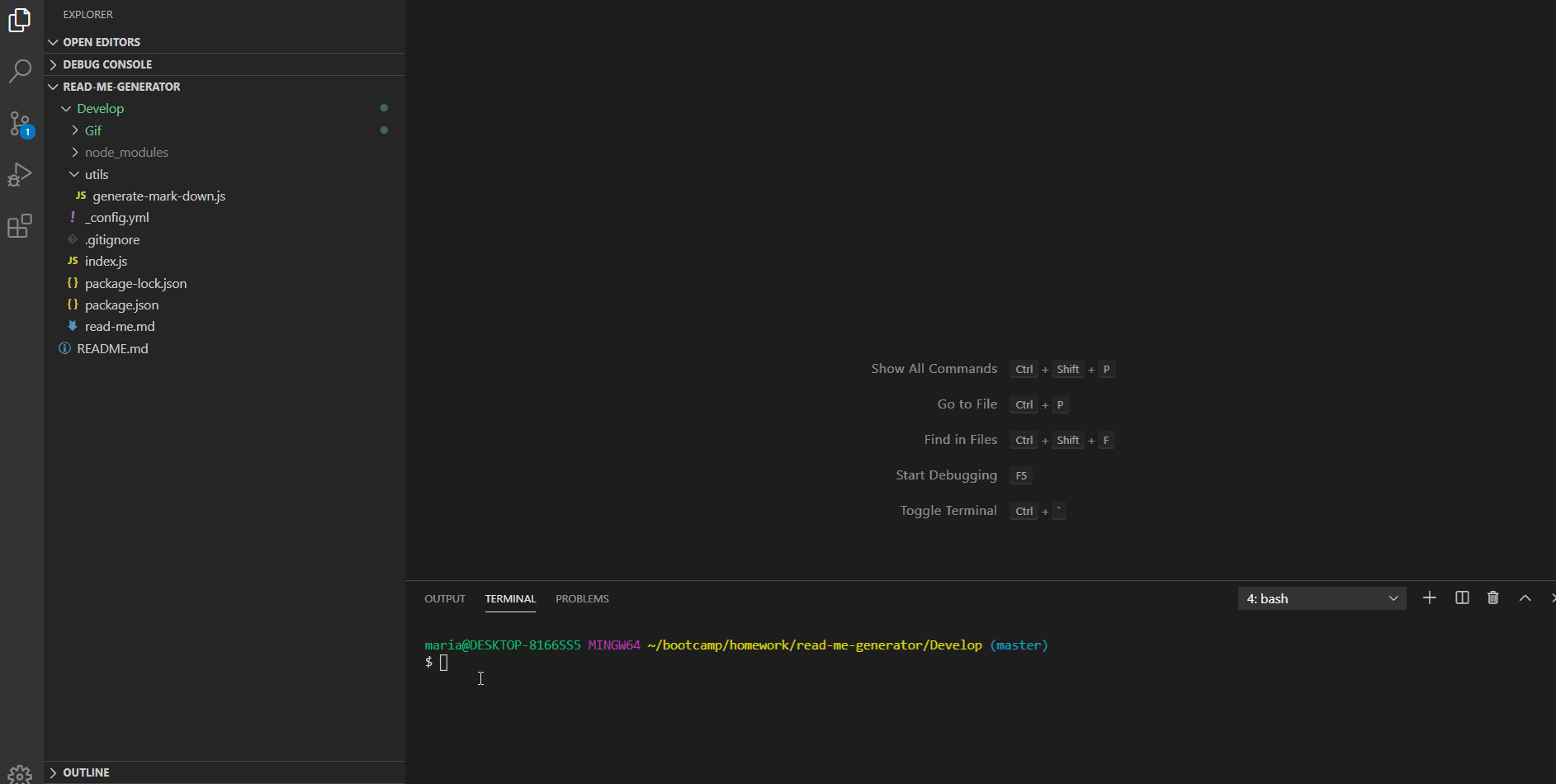
Task: Open the Manage gear settings icon
Action: [20, 773]
